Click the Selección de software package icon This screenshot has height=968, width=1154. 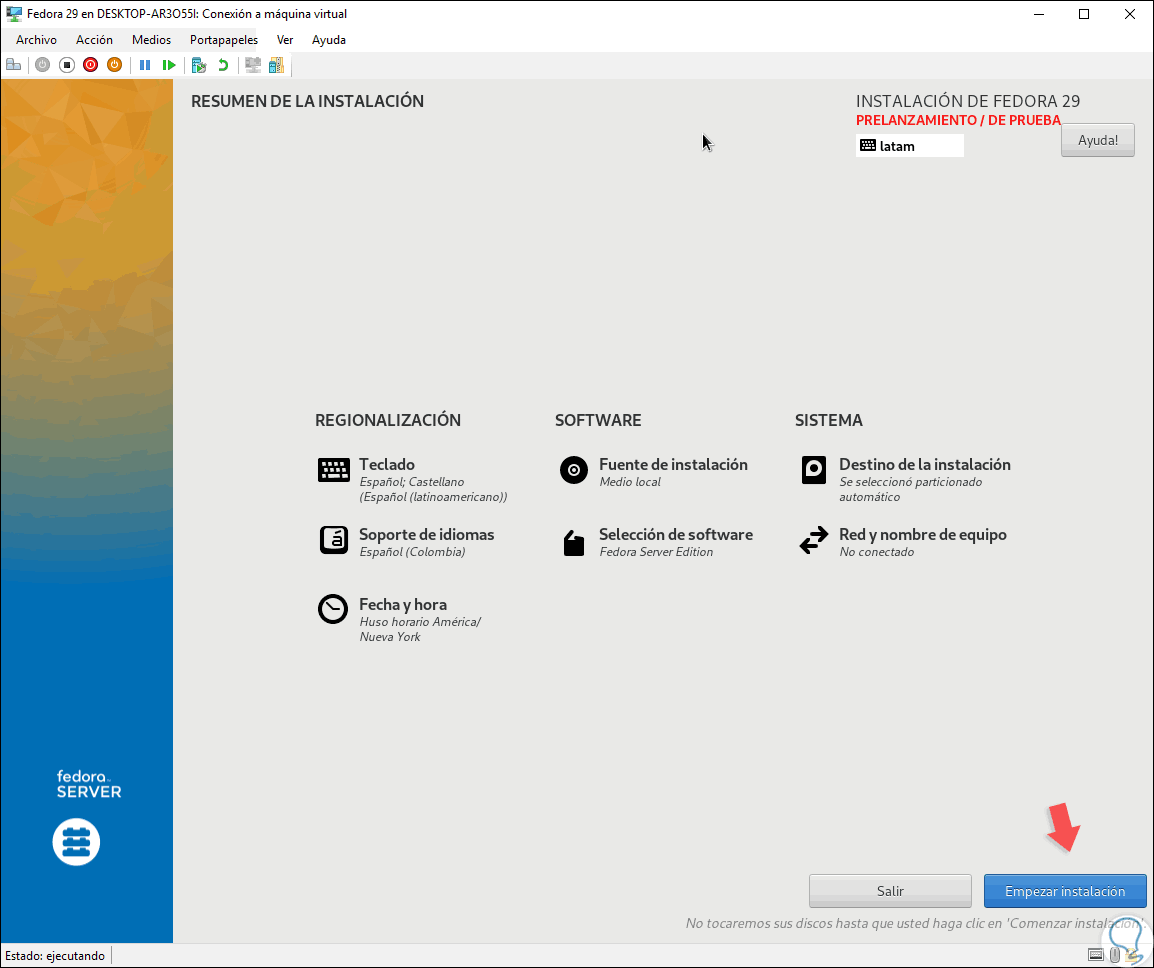(574, 543)
